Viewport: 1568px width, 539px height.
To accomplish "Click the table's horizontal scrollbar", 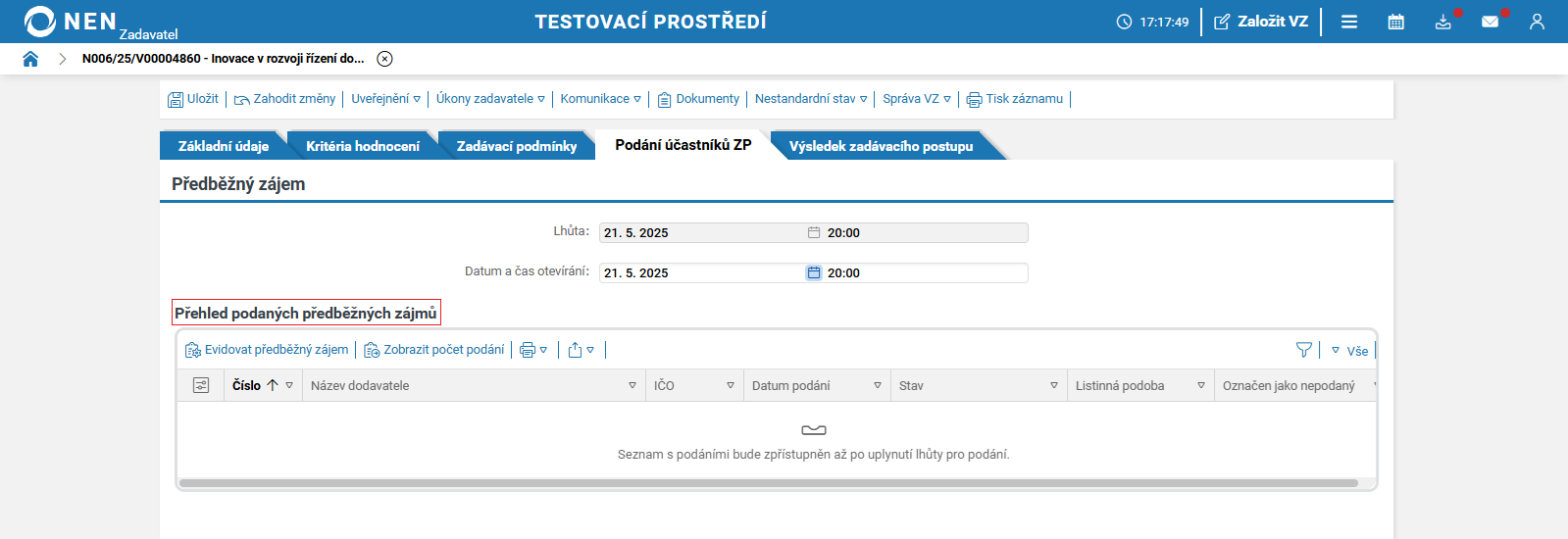I will 769,483.
